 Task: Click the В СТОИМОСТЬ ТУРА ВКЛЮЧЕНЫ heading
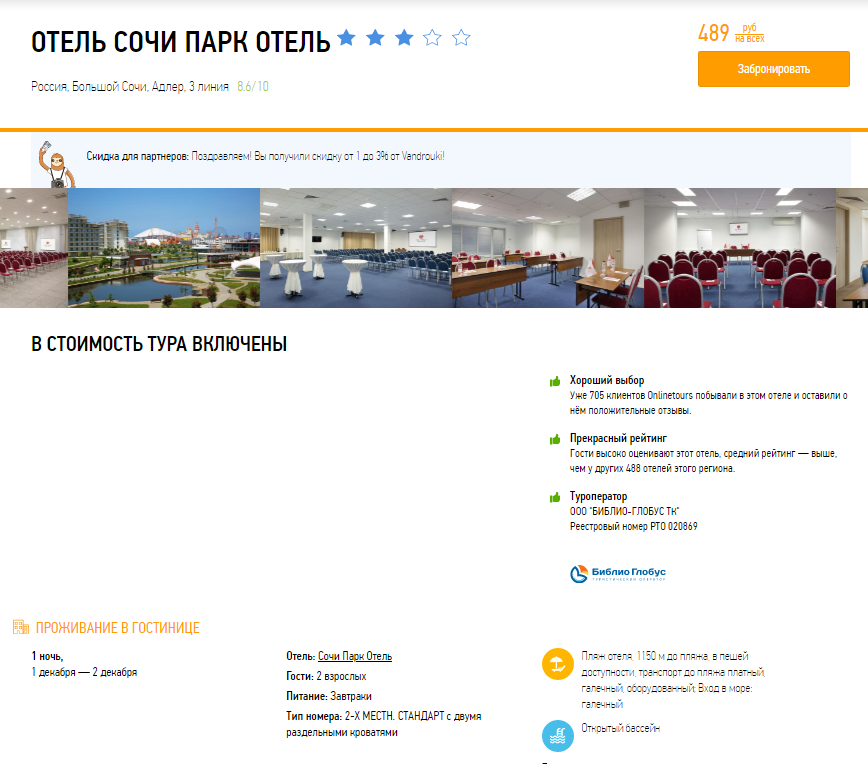(159, 344)
